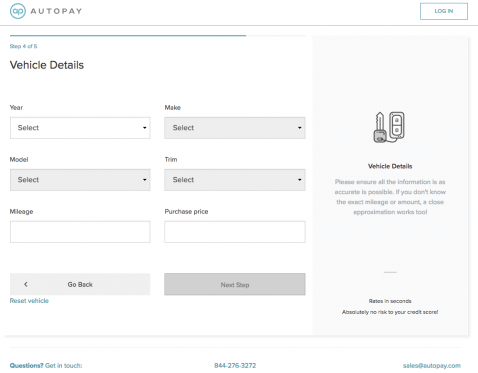Open the Model dropdown
This screenshot has height=373, width=478.
[x=80, y=180]
